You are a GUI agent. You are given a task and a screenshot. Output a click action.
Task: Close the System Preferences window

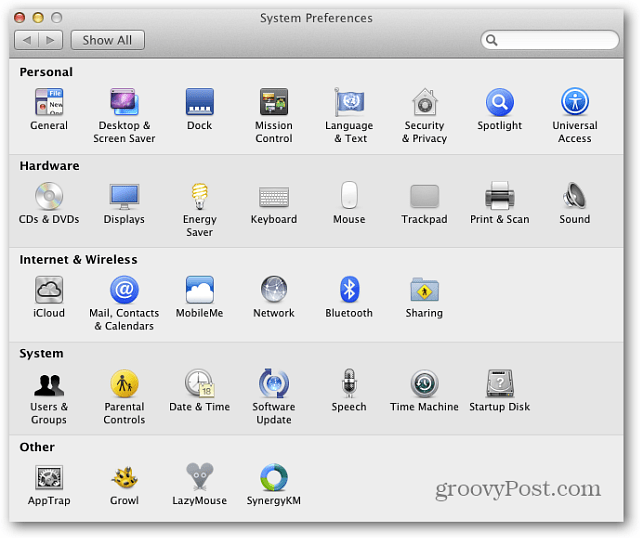pyautogui.click(x=19, y=18)
